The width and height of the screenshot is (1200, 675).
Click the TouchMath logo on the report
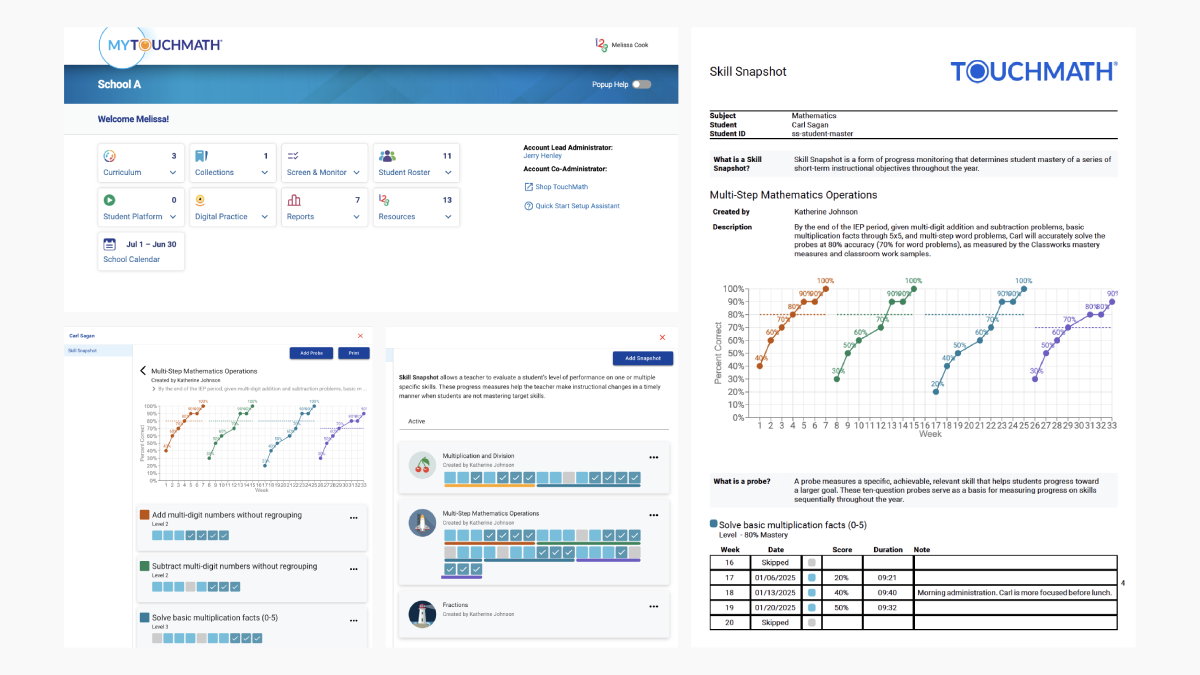click(1034, 71)
